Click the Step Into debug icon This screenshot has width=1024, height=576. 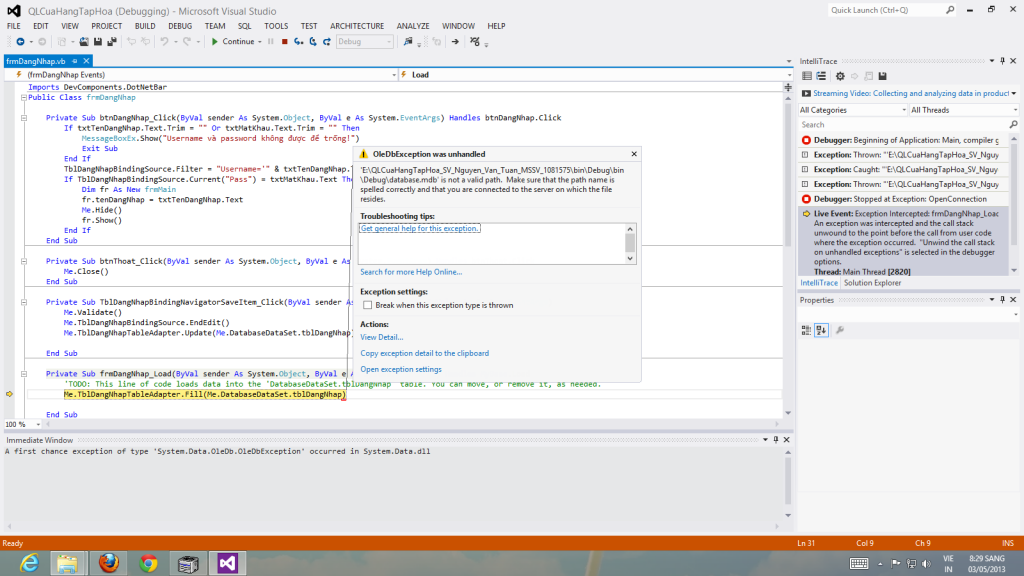pos(298,42)
